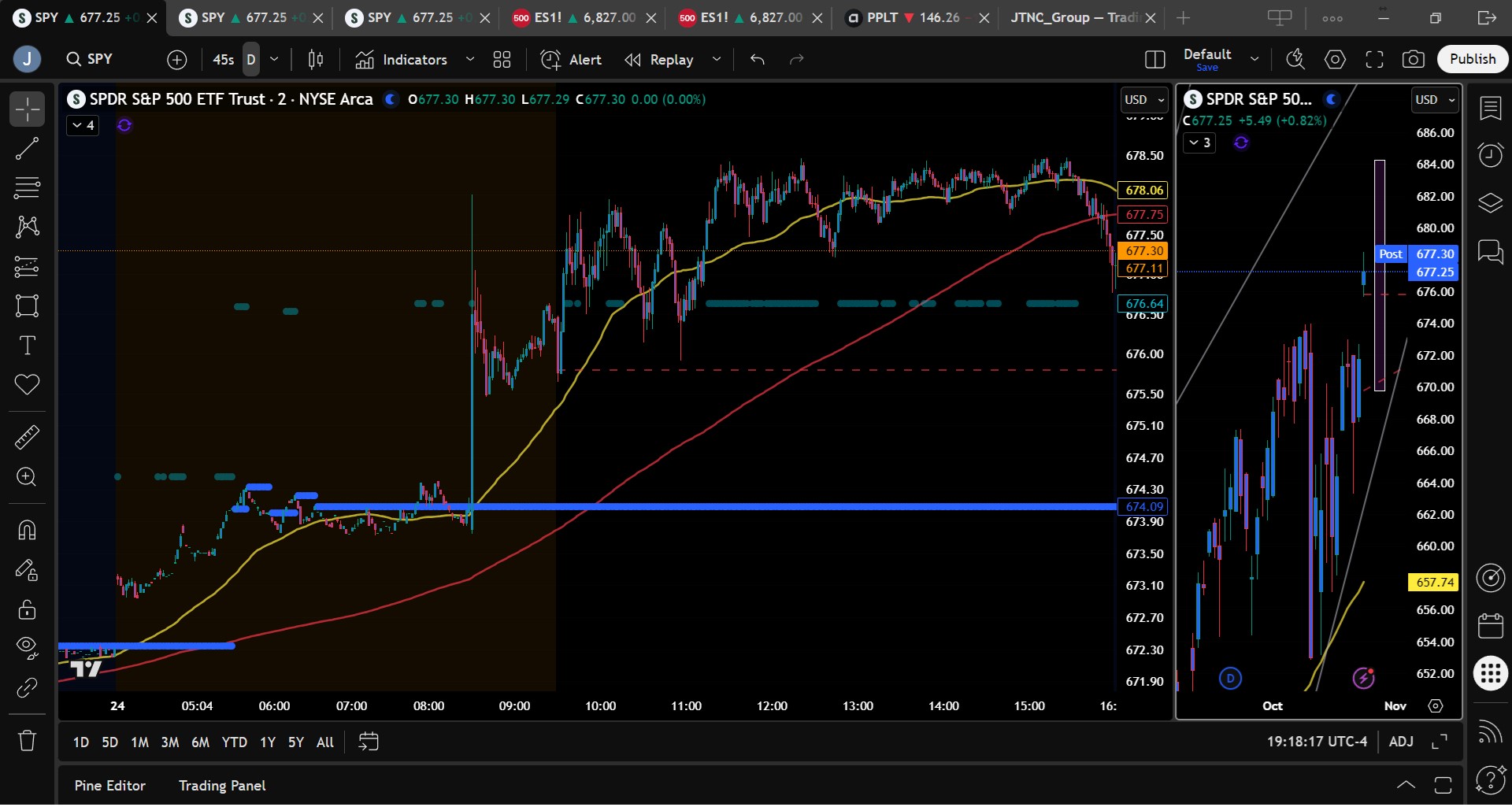Open the Pine Editor panel
The height and width of the screenshot is (807, 1512).
tap(110, 786)
